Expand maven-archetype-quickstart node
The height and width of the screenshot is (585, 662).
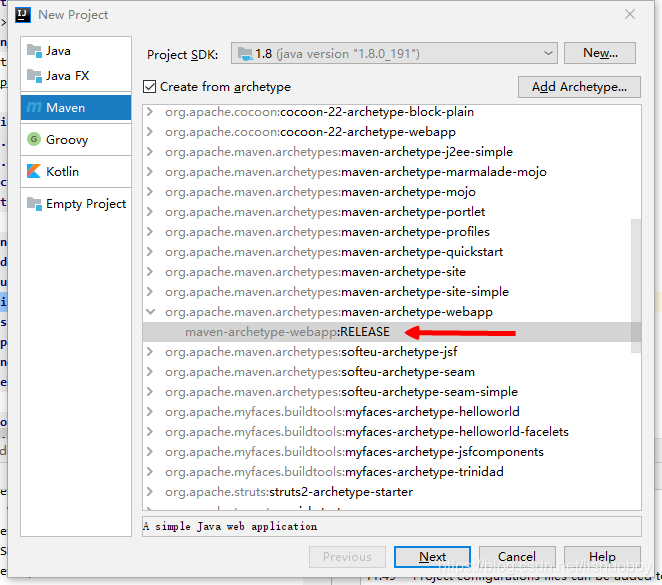(150, 252)
